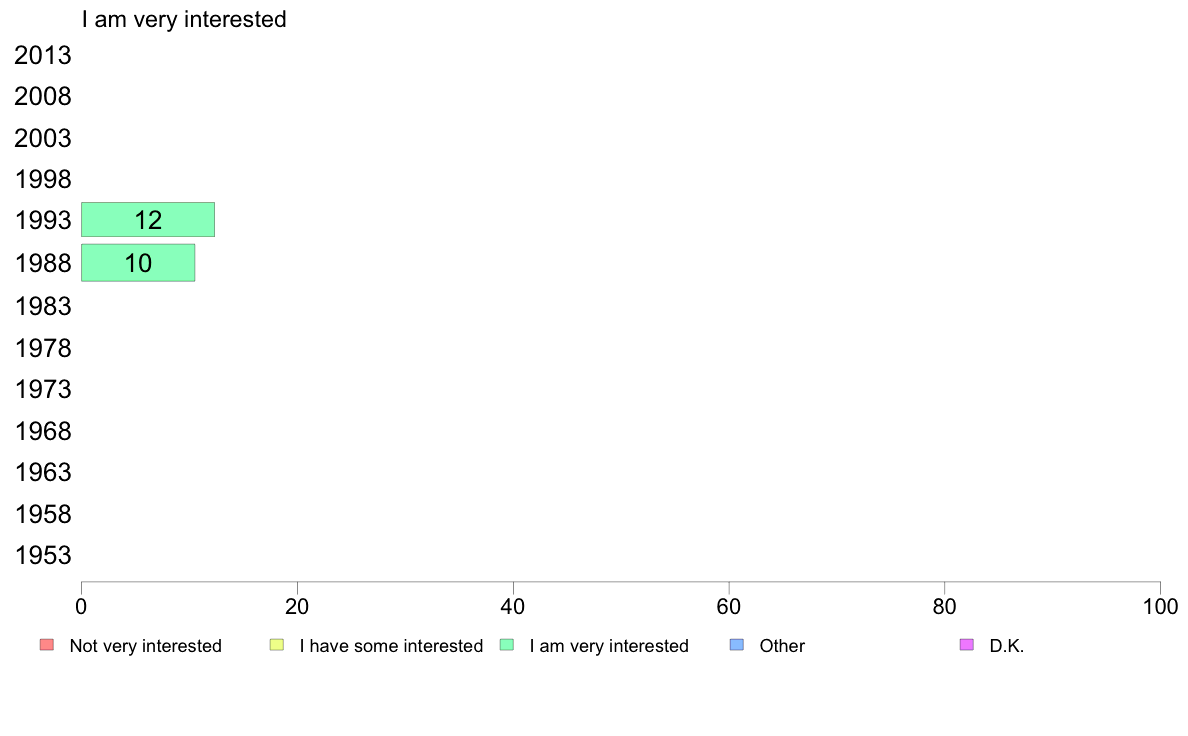1188x736 pixels.
Task: Click the I have some interested legend text
Action: click(x=391, y=646)
